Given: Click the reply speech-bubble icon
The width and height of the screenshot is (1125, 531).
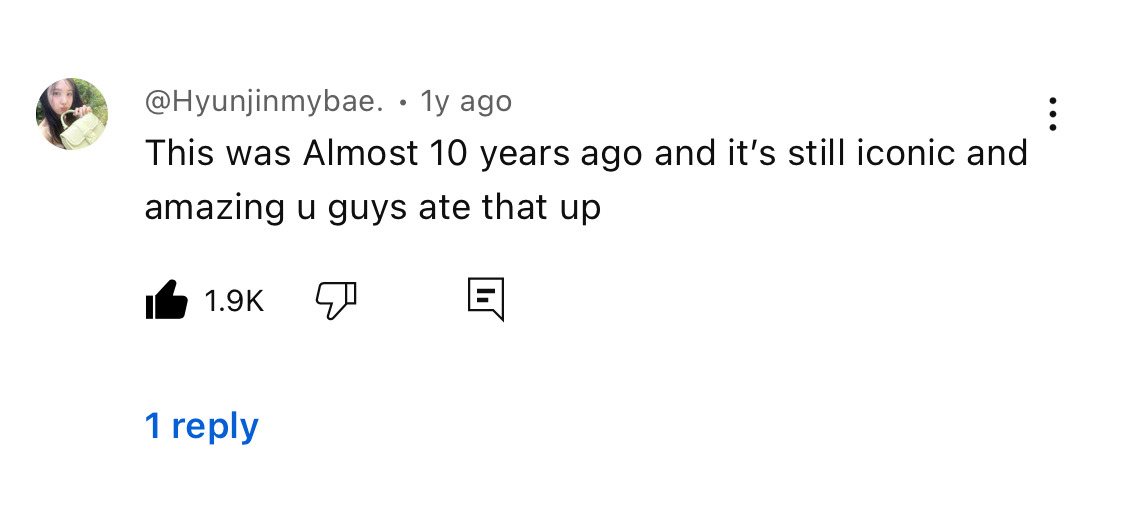Looking at the screenshot, I should coord(486,299).
